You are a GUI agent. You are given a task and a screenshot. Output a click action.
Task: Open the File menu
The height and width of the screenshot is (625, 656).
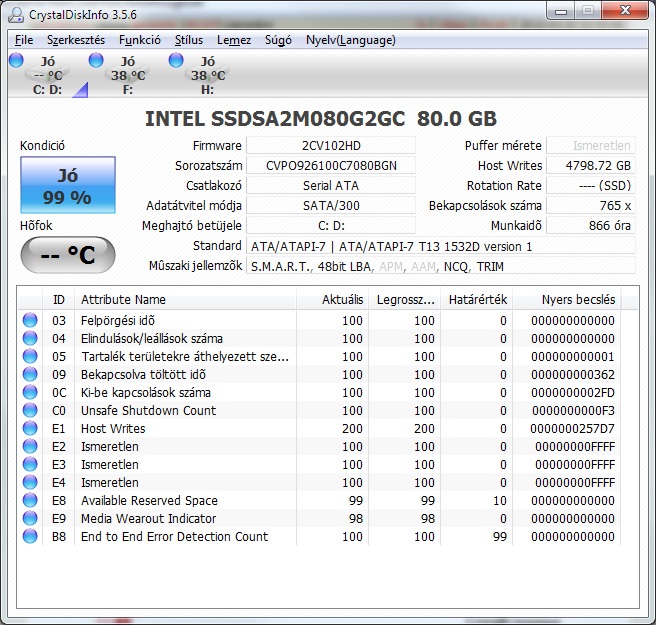pyautogui.click(x=24, y=40)
